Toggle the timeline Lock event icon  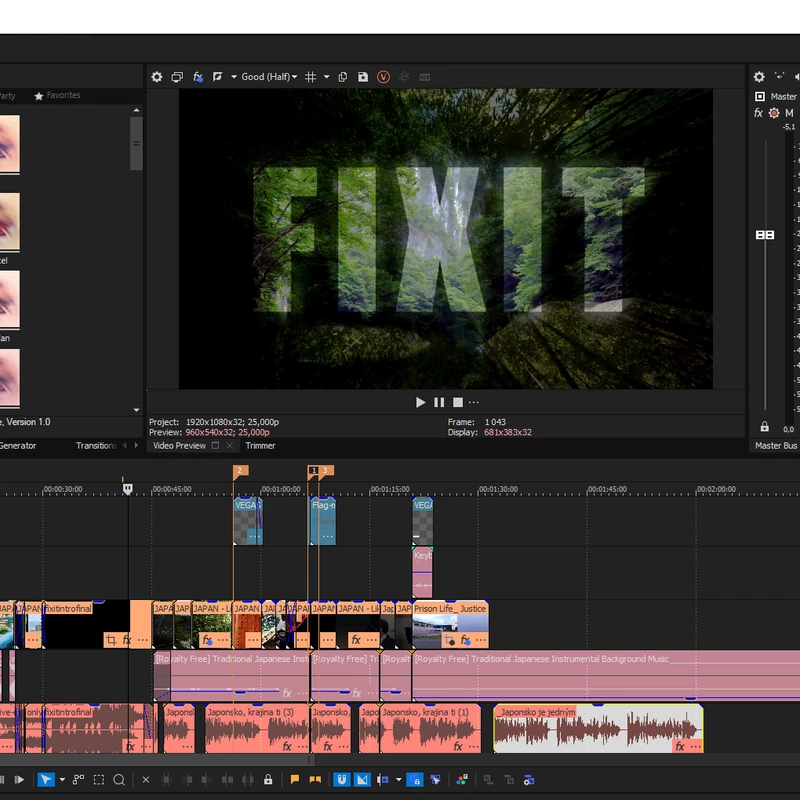(x=268, y=780)
